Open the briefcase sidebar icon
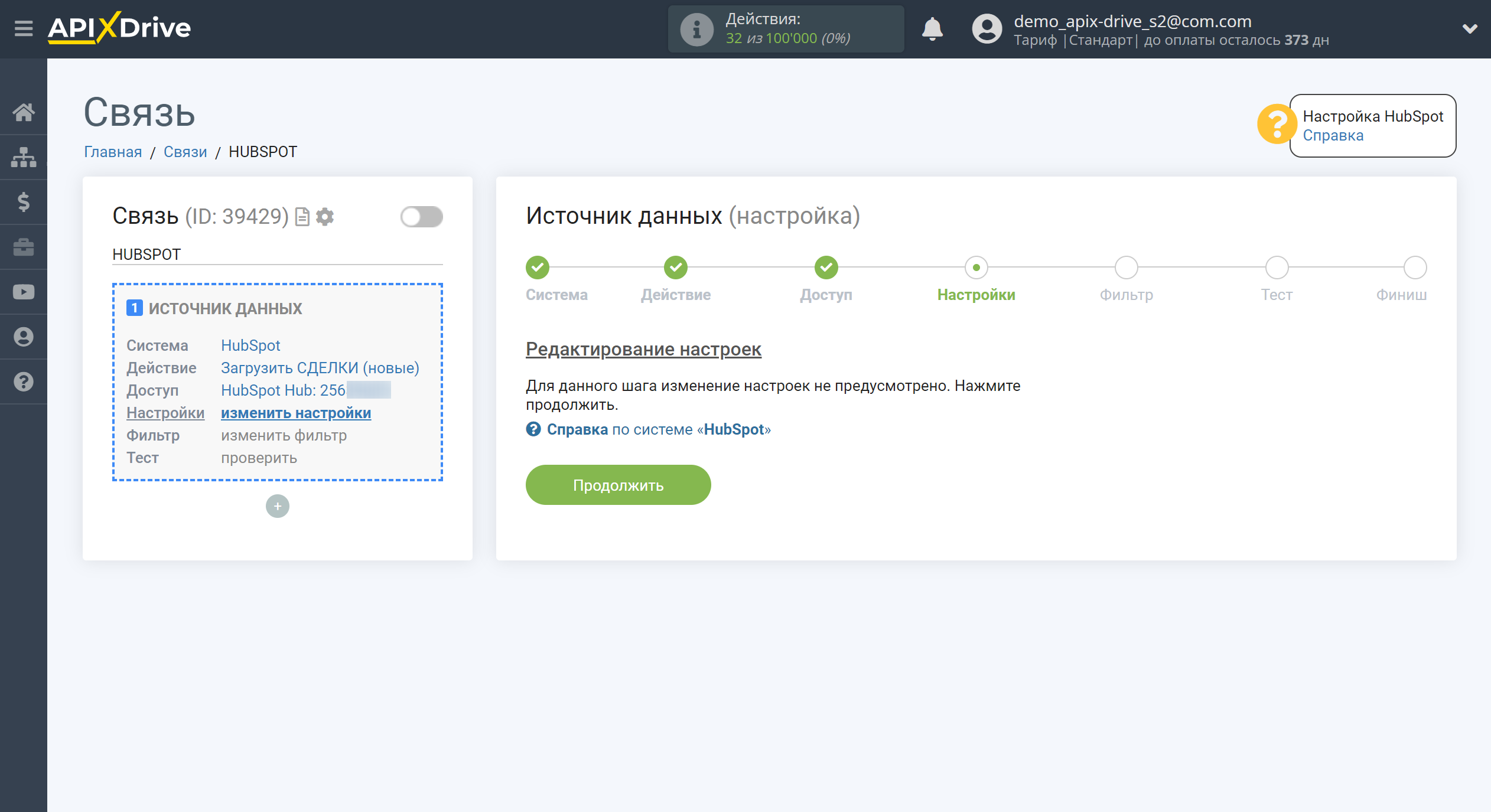 [24, 247]
